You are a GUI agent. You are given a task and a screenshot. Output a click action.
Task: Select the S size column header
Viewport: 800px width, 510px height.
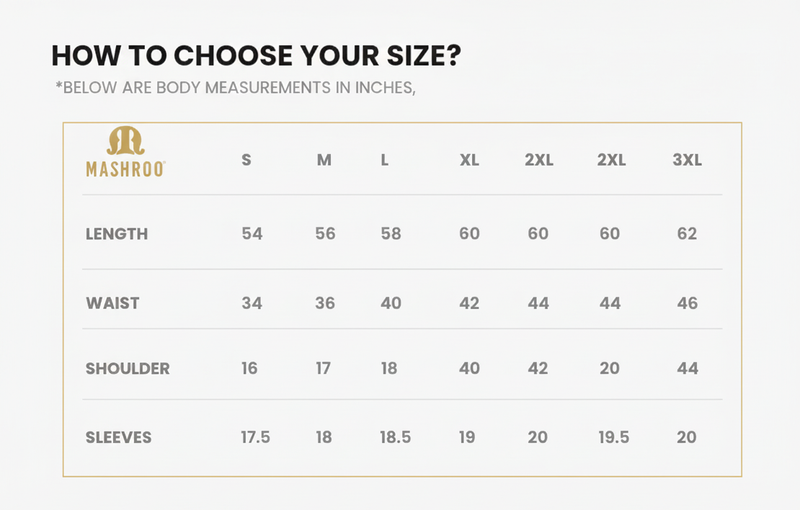[x=247, y=160]
